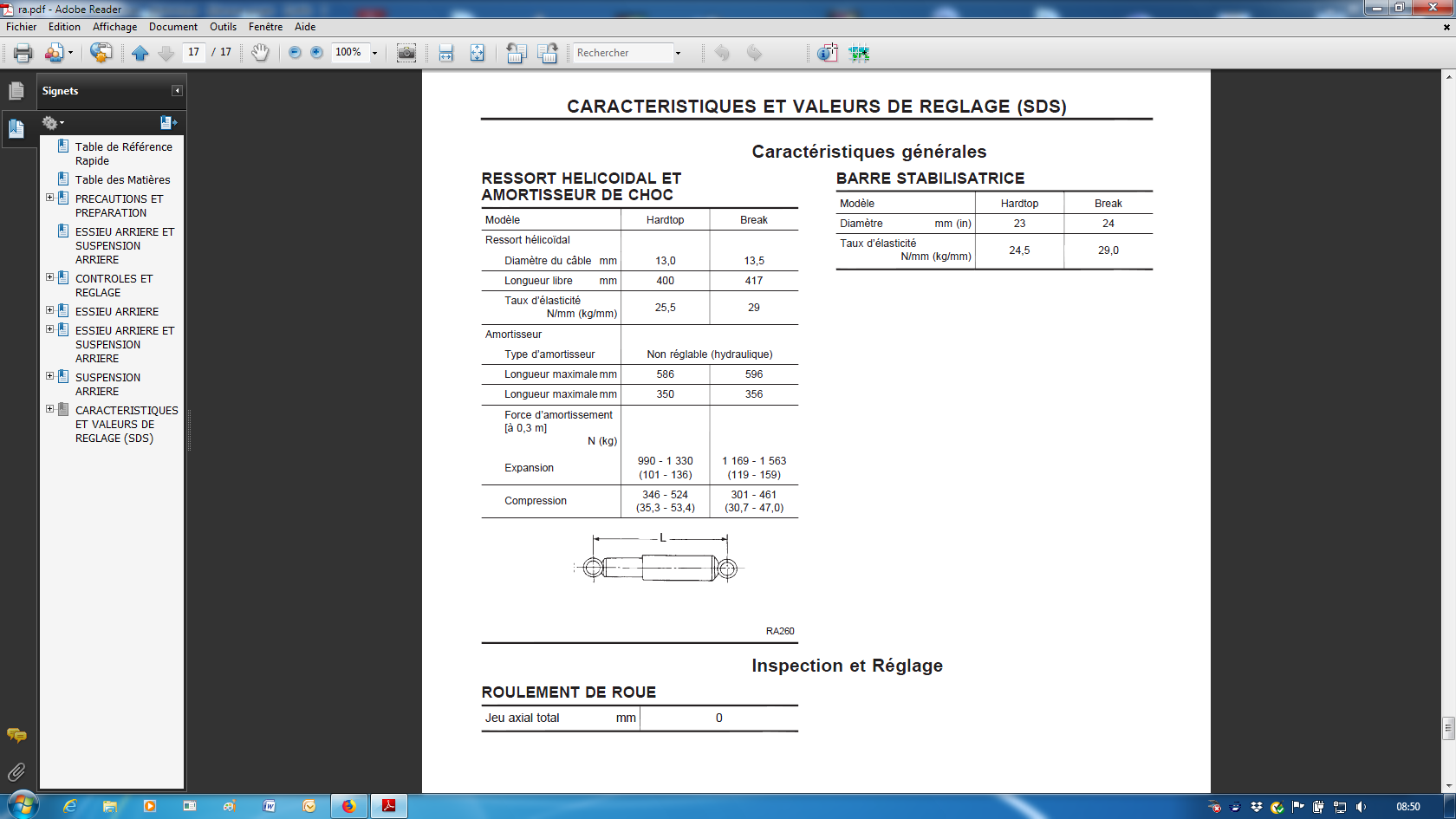Open the Affichage menu
Image resolution: width=1456 pixels, height=819 pixels.
[115, 27]
